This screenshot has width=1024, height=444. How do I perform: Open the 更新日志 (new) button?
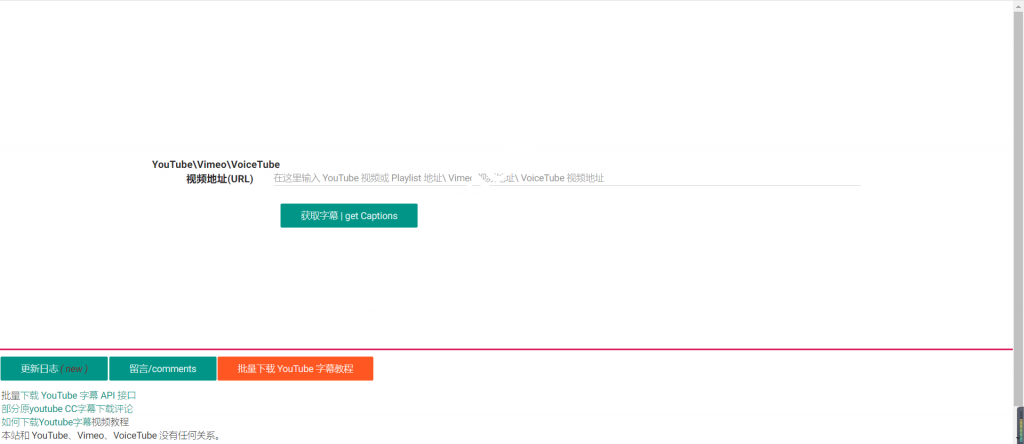coord(54,368)
